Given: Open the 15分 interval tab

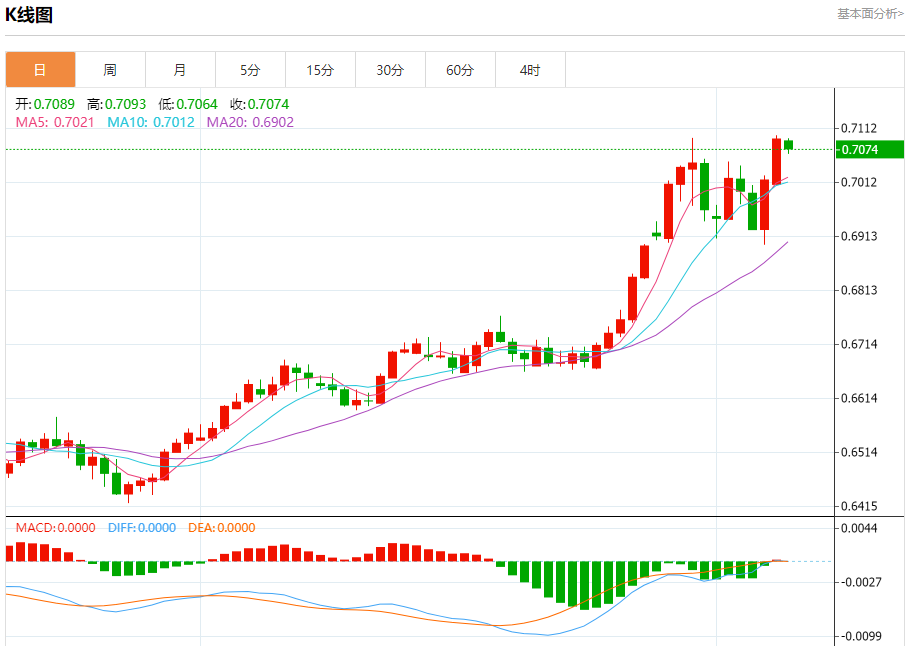Looking at the screenshot, I should pyautogui.click(x=320, y=70).
